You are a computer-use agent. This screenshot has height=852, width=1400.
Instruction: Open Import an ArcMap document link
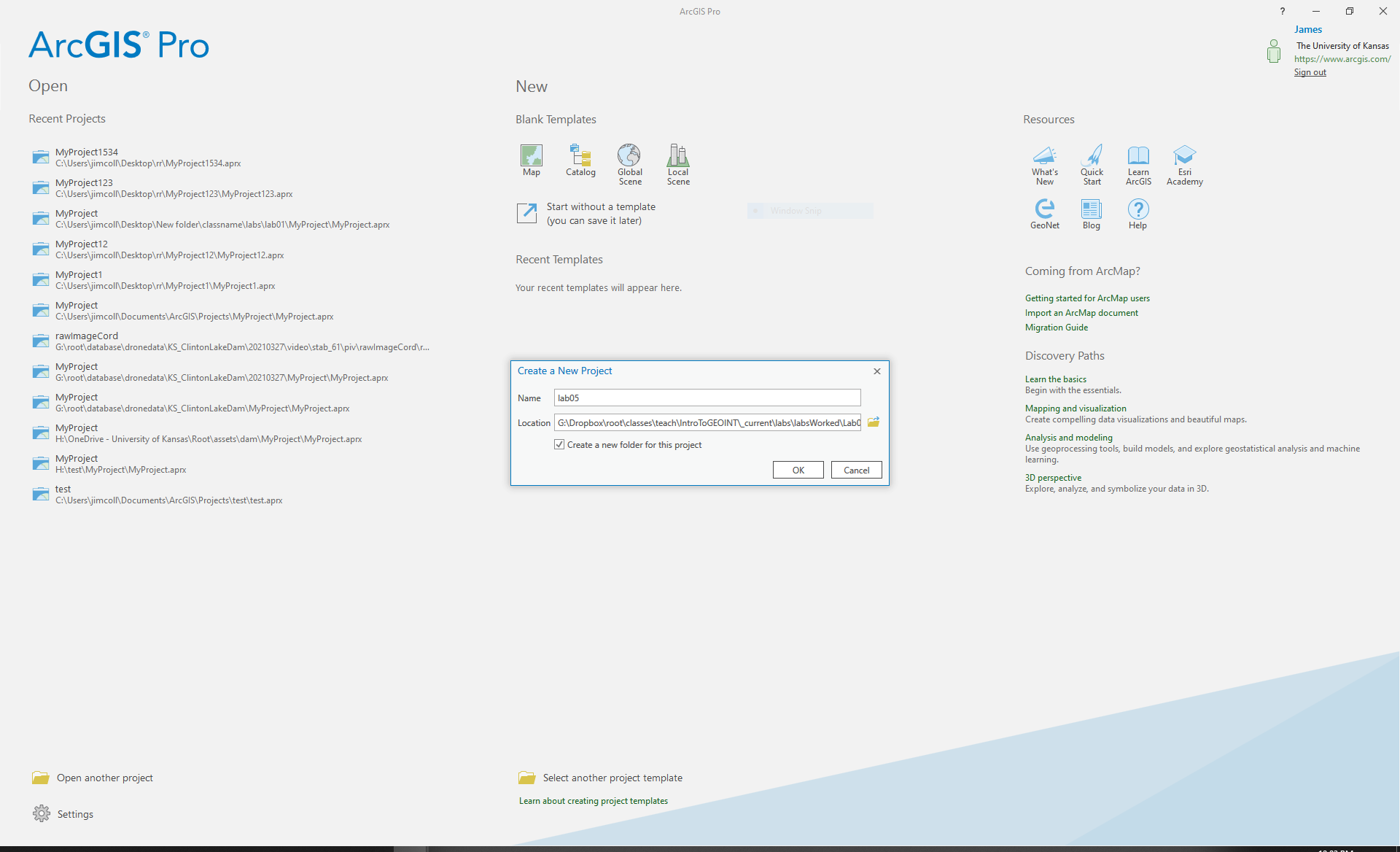pos(1081,313)
